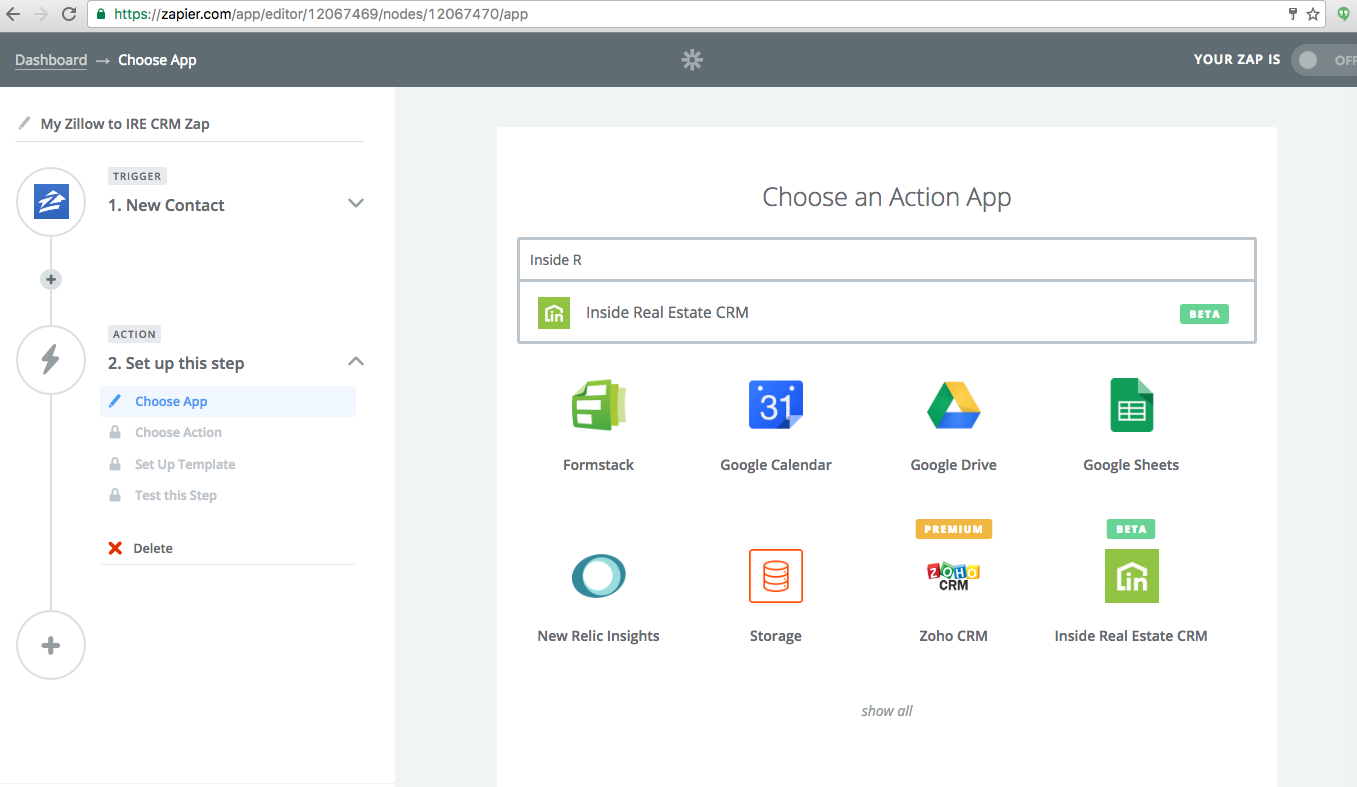The height and width of the screenshot is (787, 1357).
Task: Click the red X delete icon
Action: (115, 548)
